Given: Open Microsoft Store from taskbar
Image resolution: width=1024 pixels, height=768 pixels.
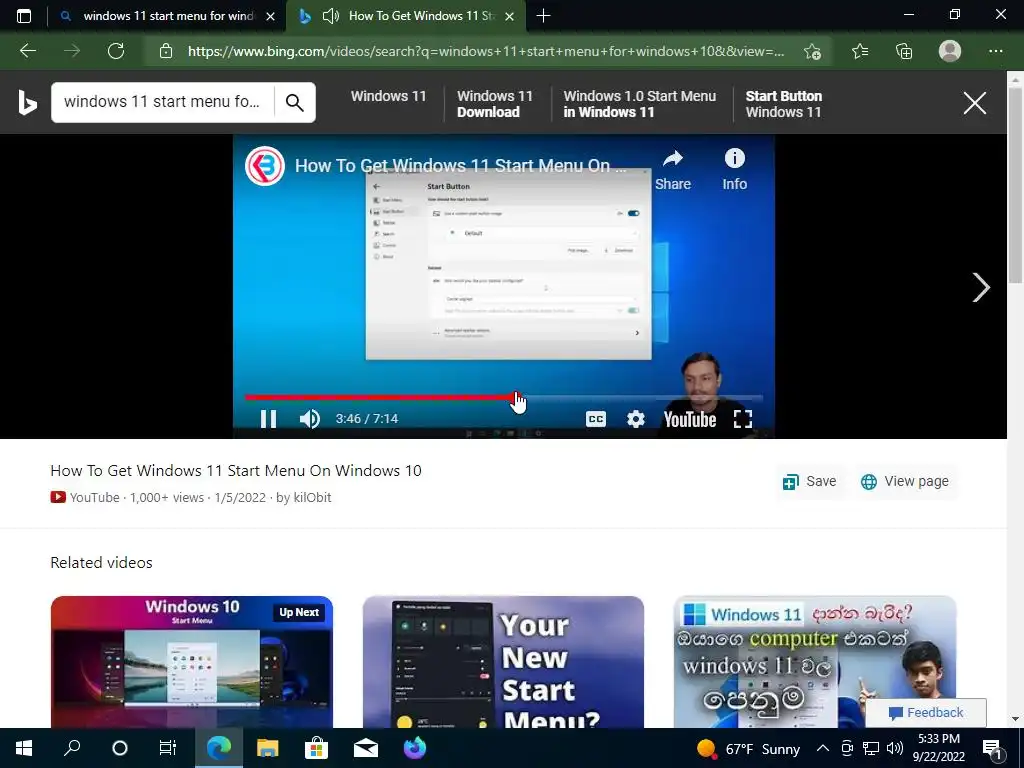Looking at the screenshot, I should (316, 748).
